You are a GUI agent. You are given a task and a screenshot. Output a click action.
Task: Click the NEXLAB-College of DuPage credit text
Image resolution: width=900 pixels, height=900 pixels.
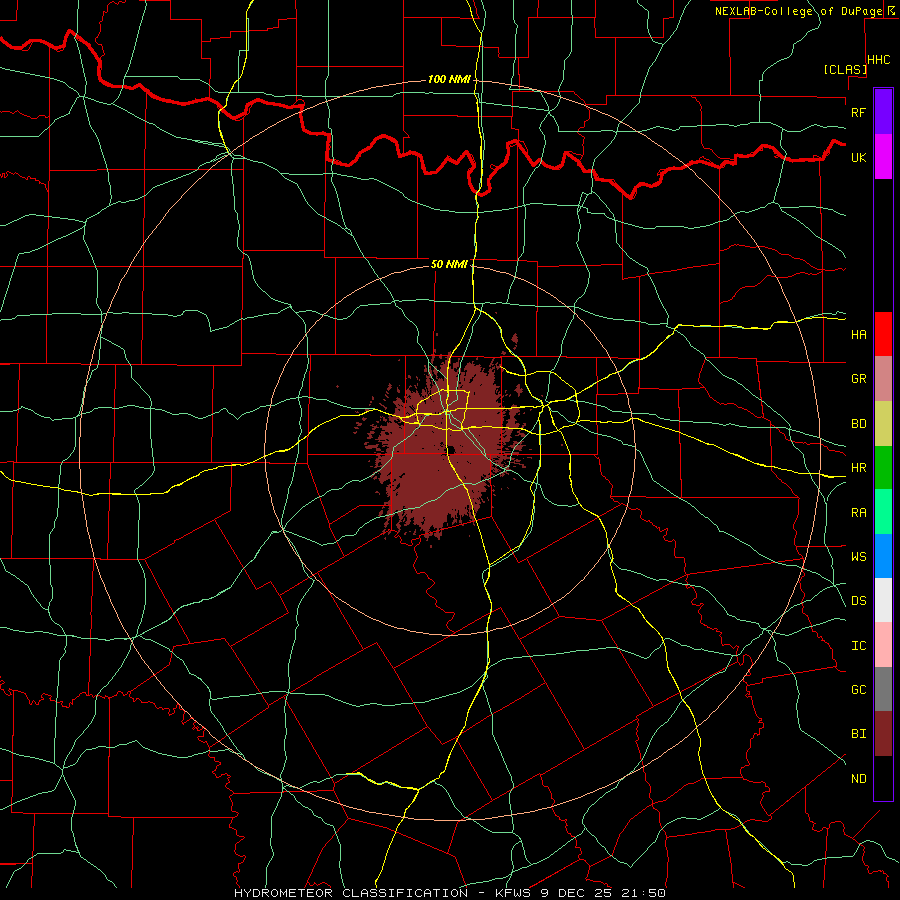798,11
